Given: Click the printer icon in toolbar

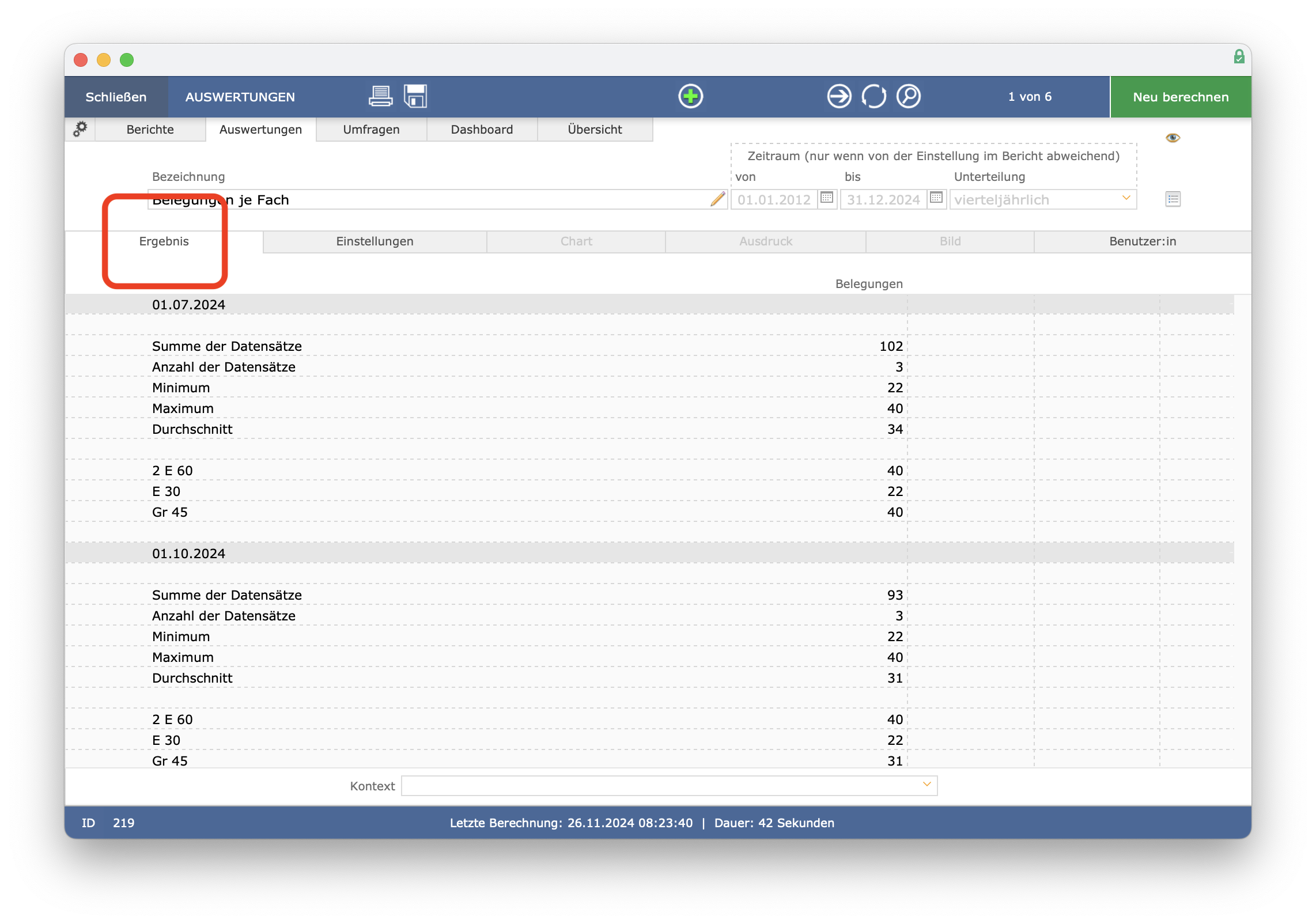Looking at the screenshot, I should tap(380, 96).
